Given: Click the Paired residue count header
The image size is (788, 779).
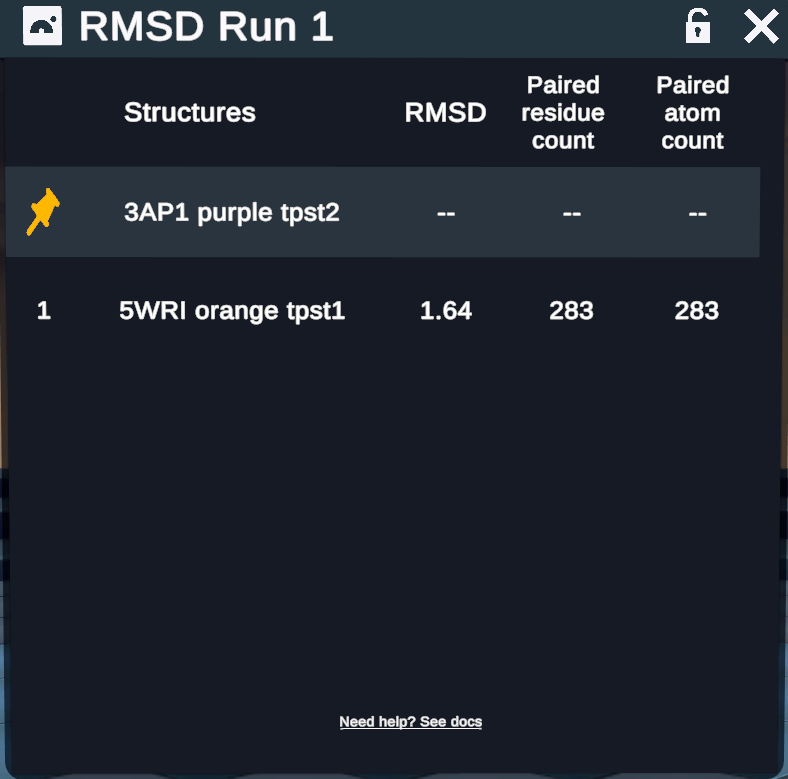Looking at the screenshot, I should point(563,113).
